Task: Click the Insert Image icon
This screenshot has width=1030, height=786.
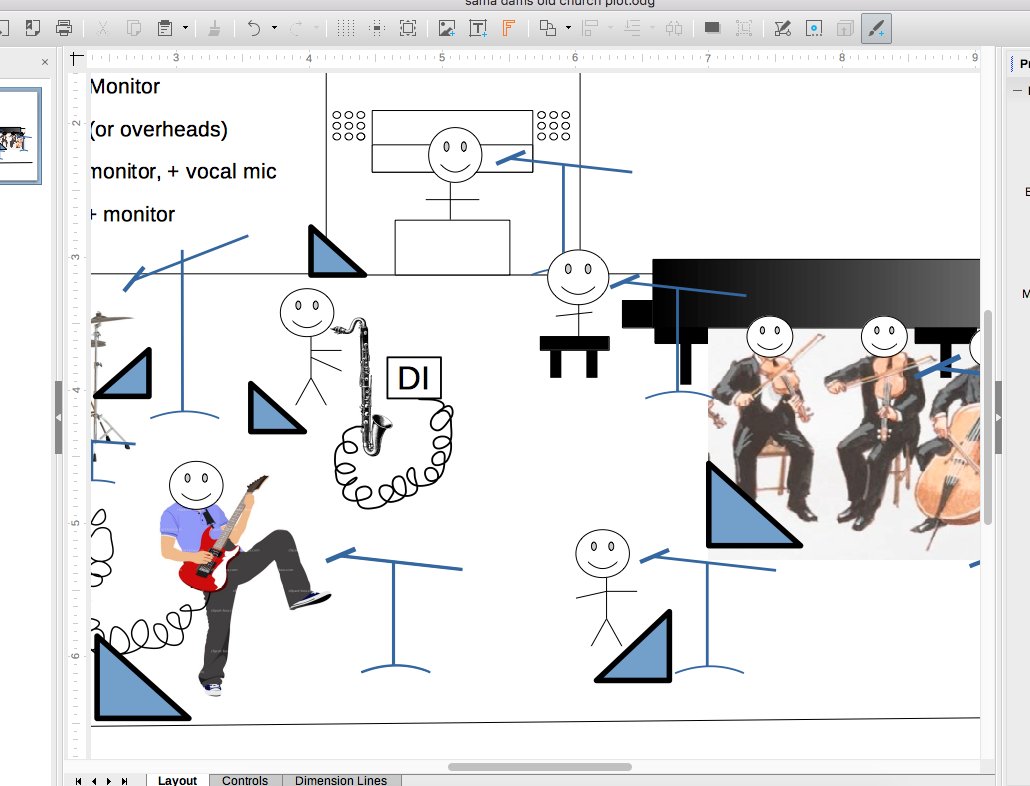Action: point(447,28)
